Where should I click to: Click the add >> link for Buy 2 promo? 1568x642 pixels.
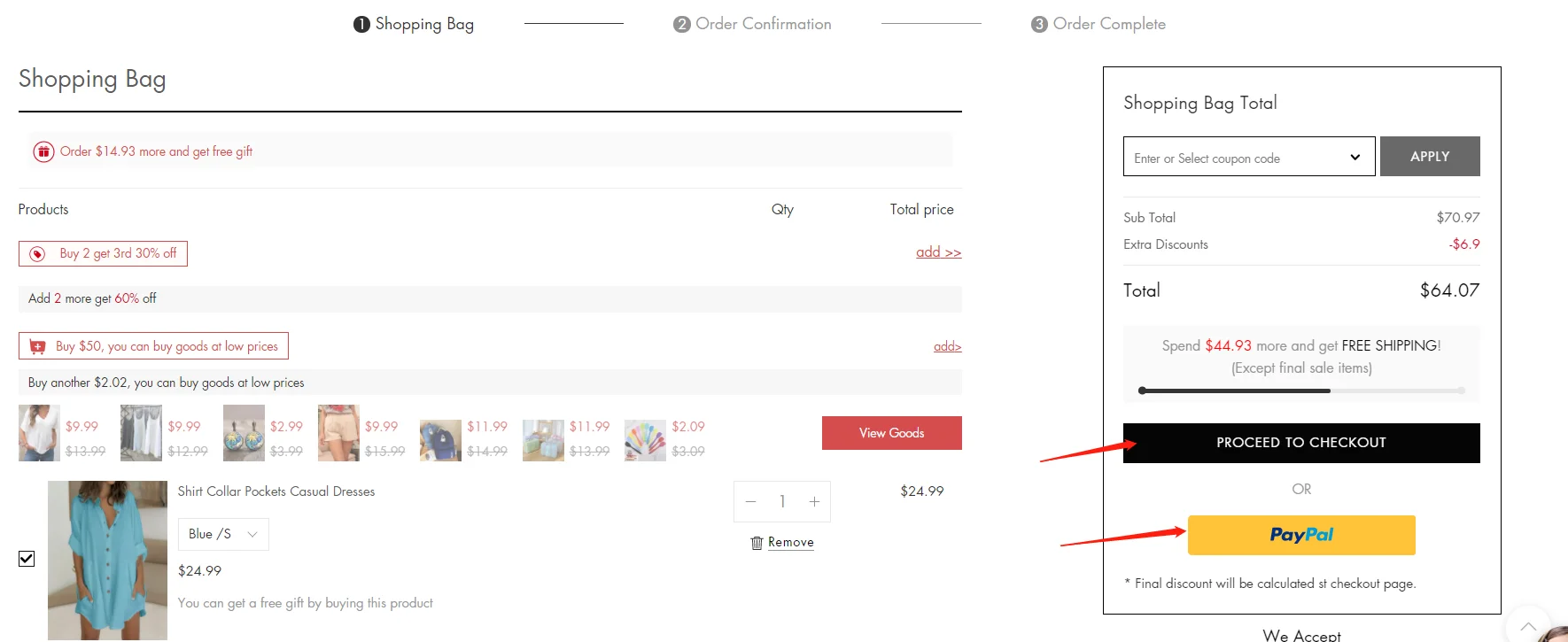(938, 252)
